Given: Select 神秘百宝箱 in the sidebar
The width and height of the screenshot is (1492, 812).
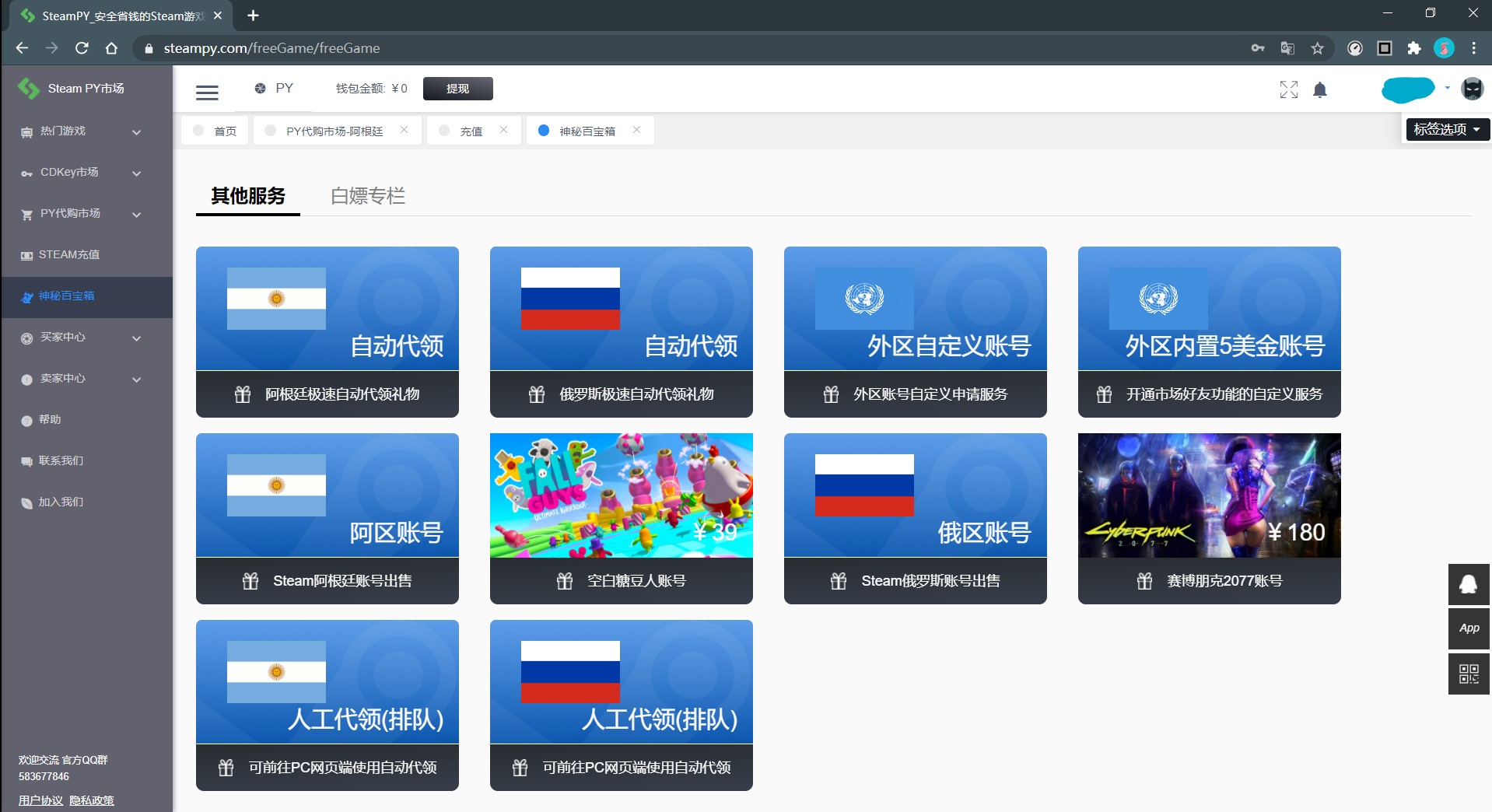Looking at the screenshot, I should 87,296.
